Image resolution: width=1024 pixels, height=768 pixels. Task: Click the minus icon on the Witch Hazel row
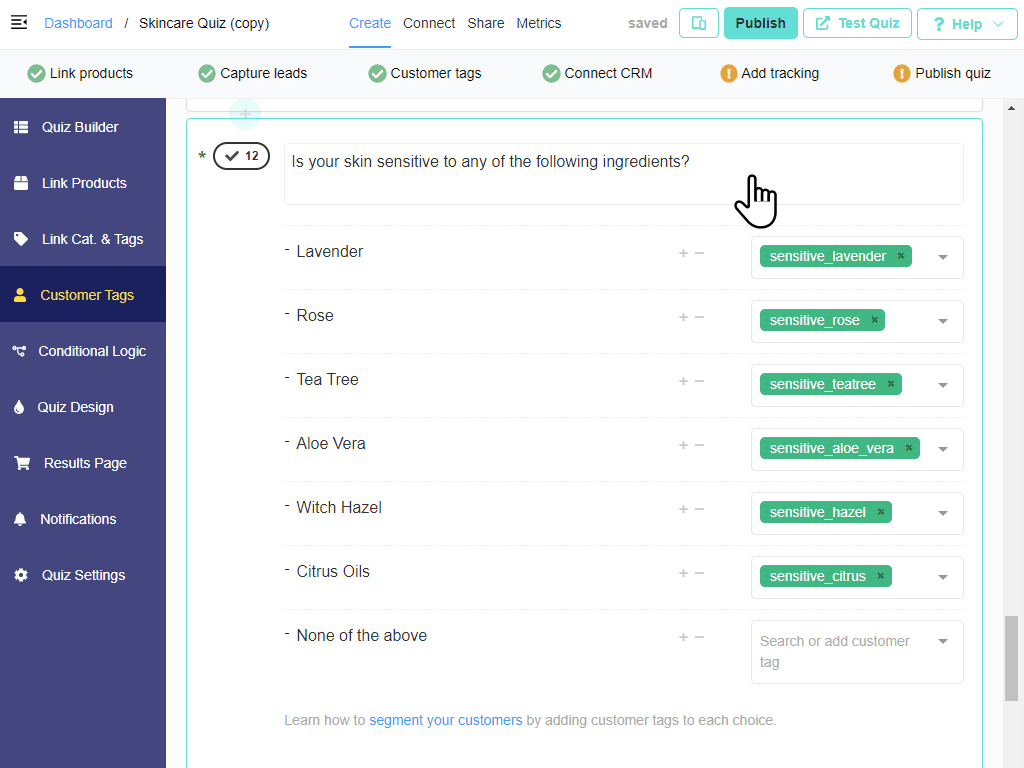click(x=699, y=509)
